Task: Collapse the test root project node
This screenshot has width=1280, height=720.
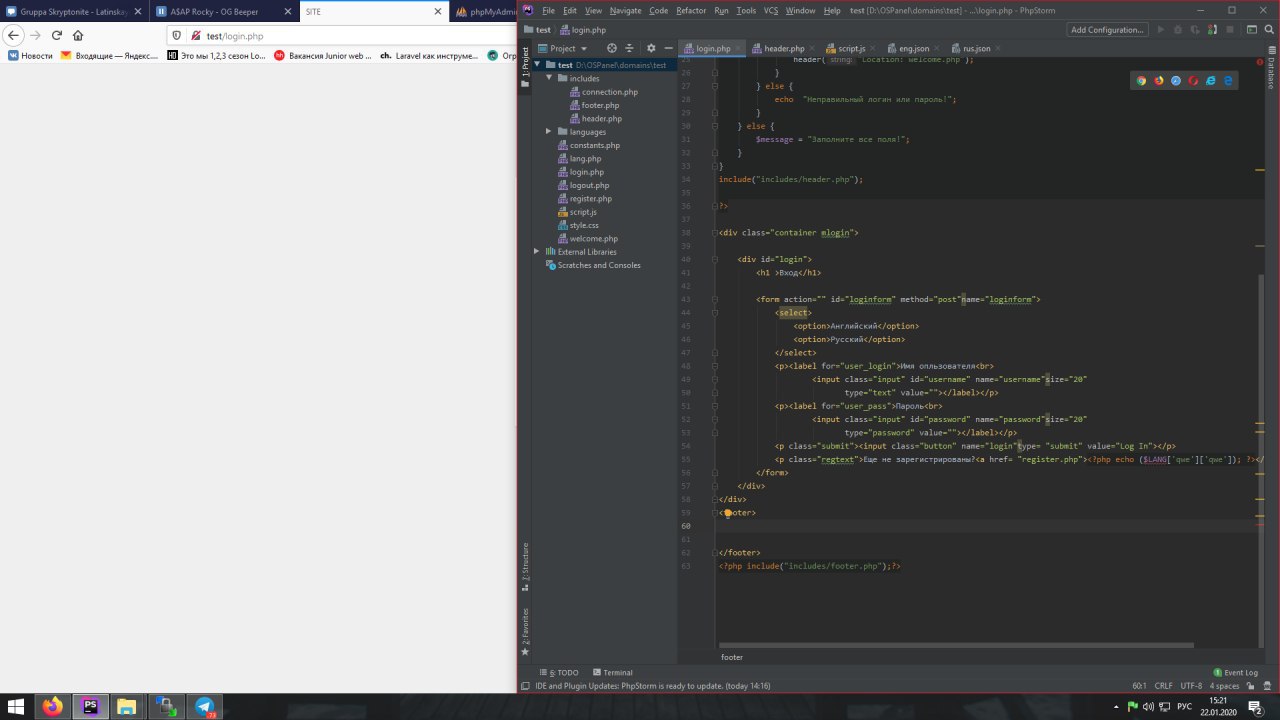Action: coord(537,65)
